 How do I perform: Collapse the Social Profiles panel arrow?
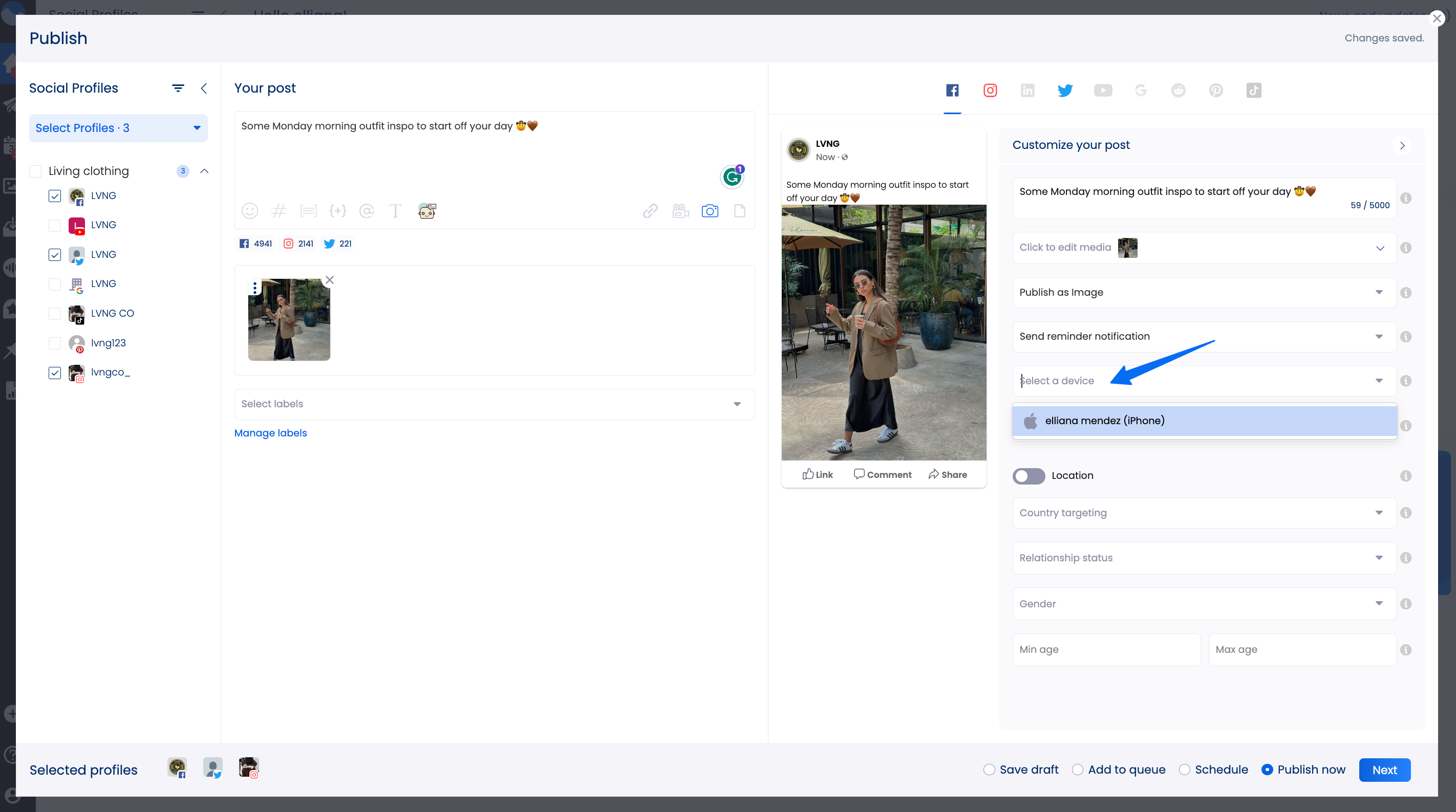[x=204, y=88]
